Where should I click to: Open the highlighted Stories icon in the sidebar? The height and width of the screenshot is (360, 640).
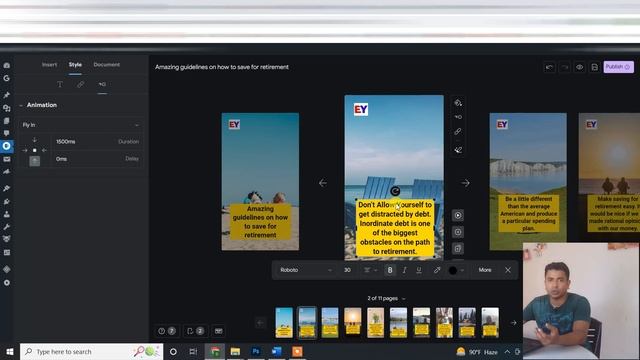click(x=7, y=146)
